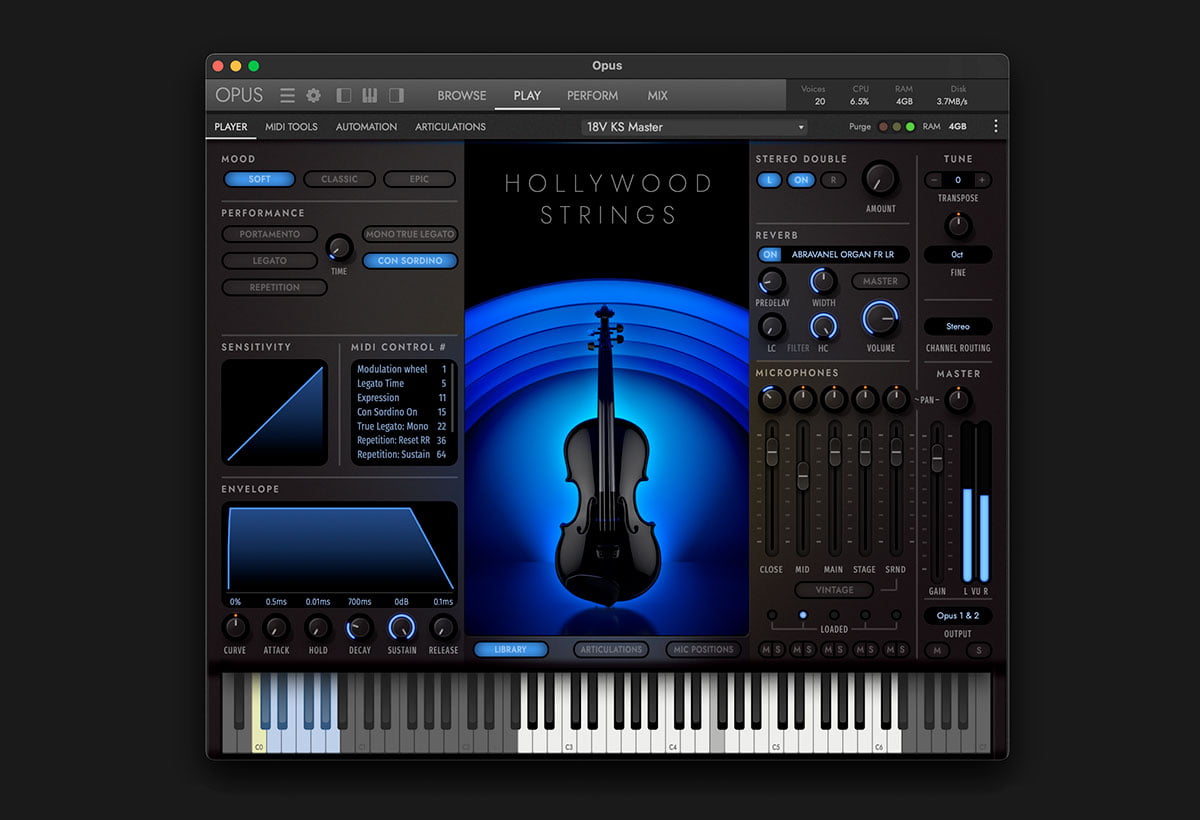Open the Automation sub-tab
This screenshot has width=1200, height=820.
(x=366, y=127)
